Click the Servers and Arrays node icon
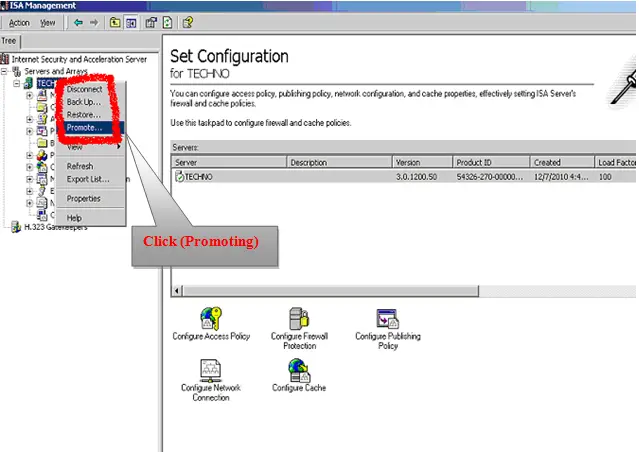The height and width of the screenshot is (457, 639). [17, 71]
